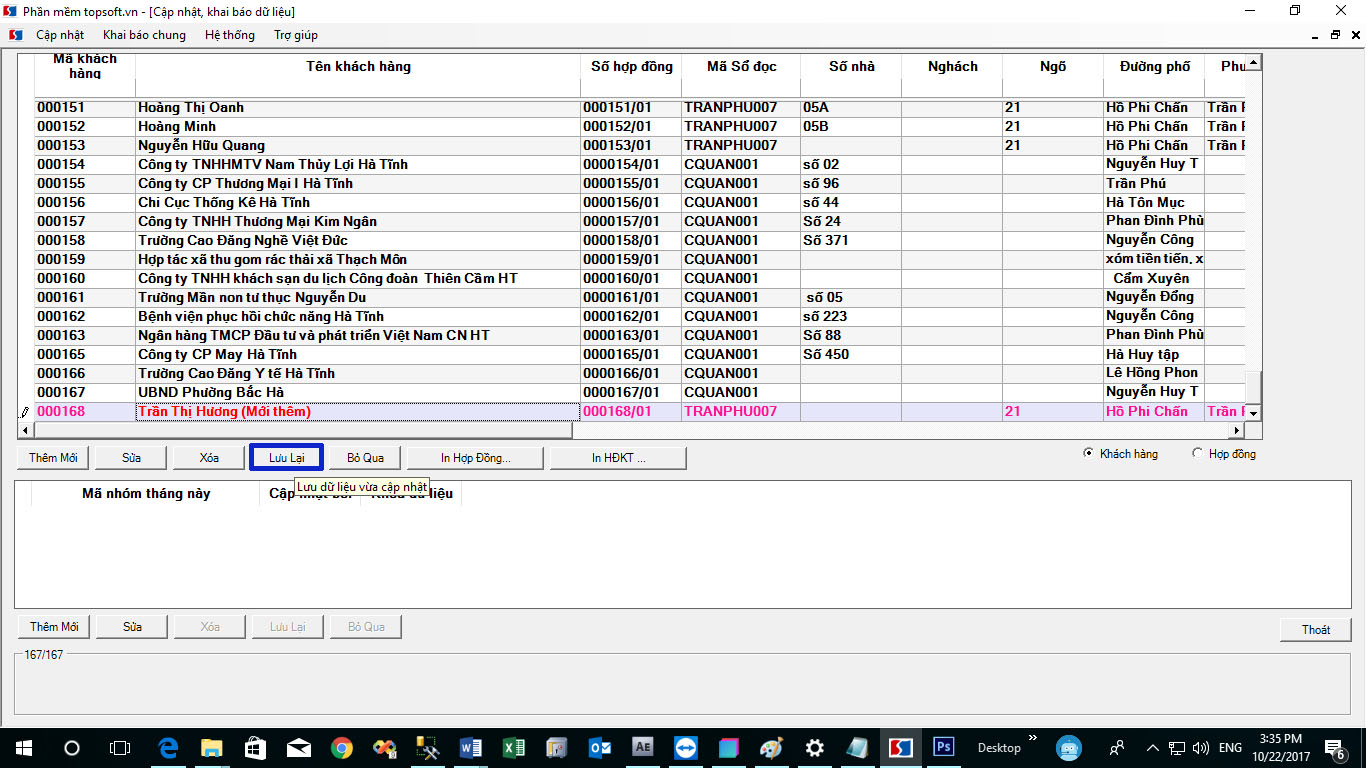
Task: Show hidden system tray icons
Action: click(x=1152, y=748)
